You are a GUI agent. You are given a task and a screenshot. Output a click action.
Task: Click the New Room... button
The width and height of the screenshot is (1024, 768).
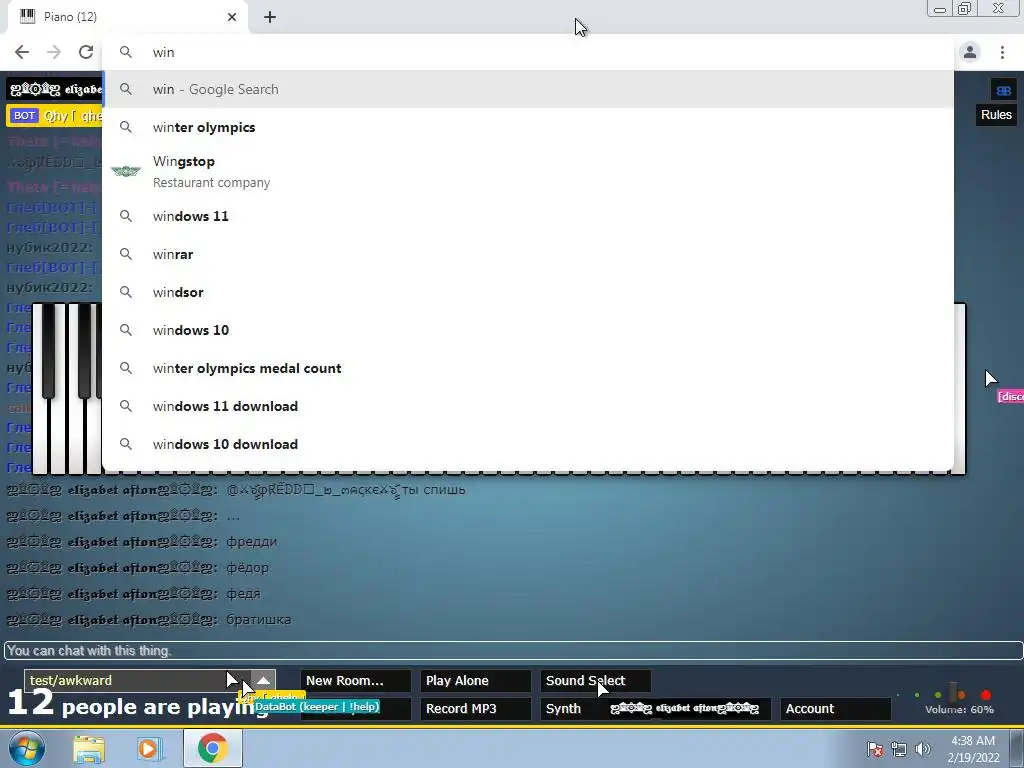[356, 680]
